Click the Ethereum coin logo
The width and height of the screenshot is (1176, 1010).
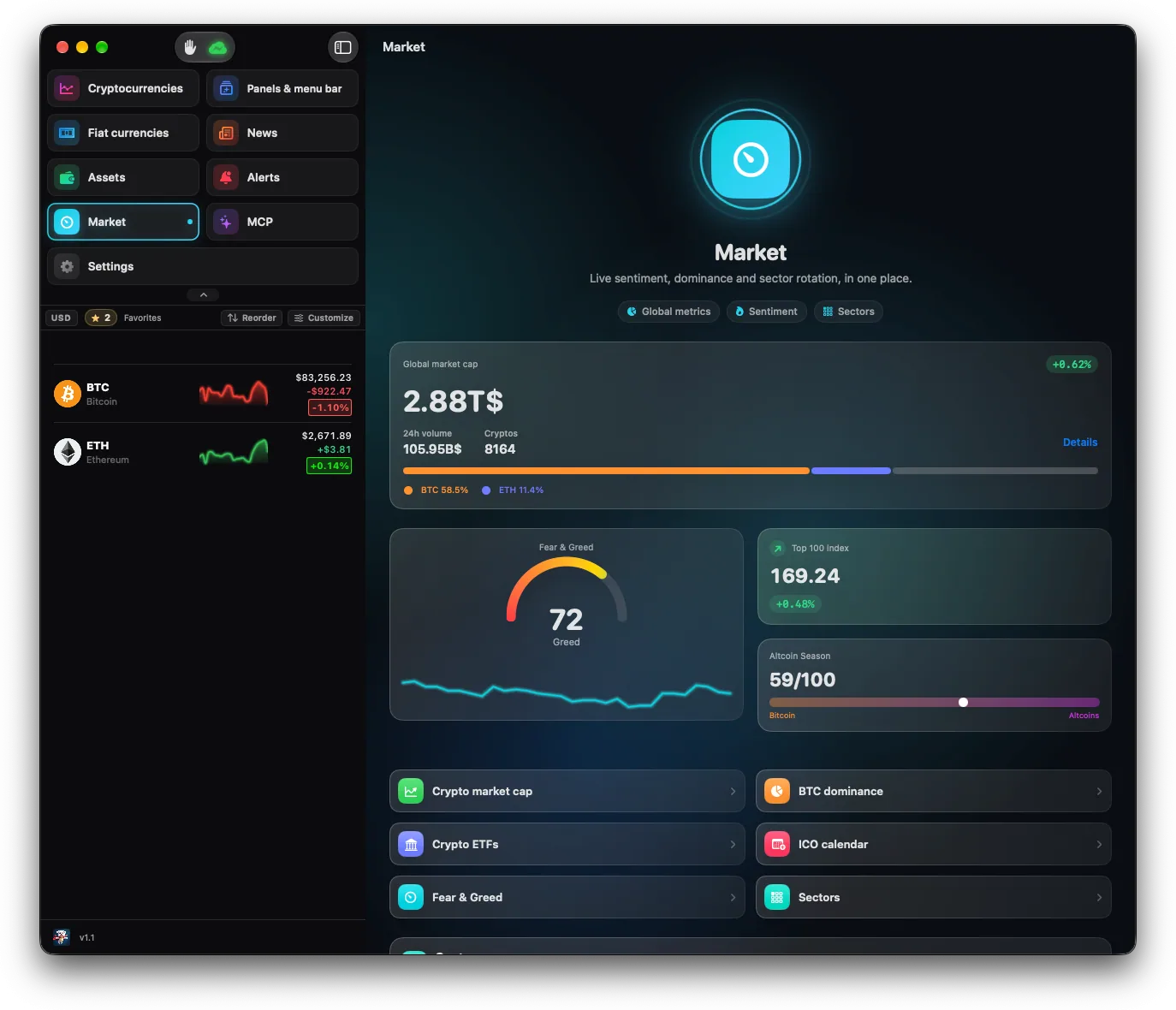[x=68, y=452]
